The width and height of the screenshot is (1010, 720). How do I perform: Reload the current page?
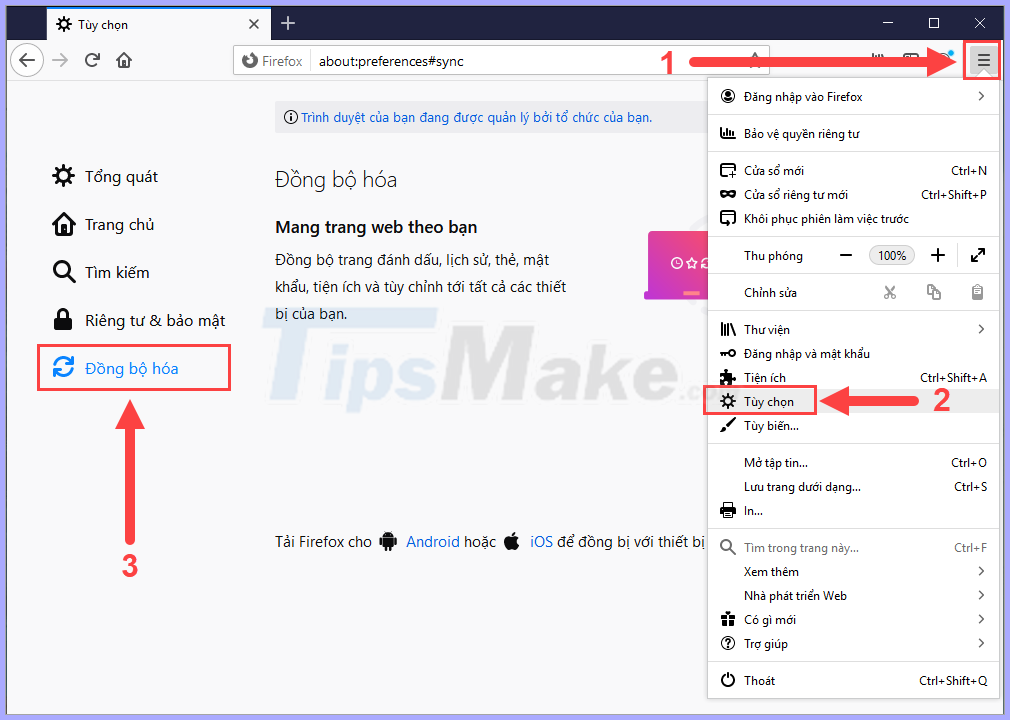click(x=93, y=61)
